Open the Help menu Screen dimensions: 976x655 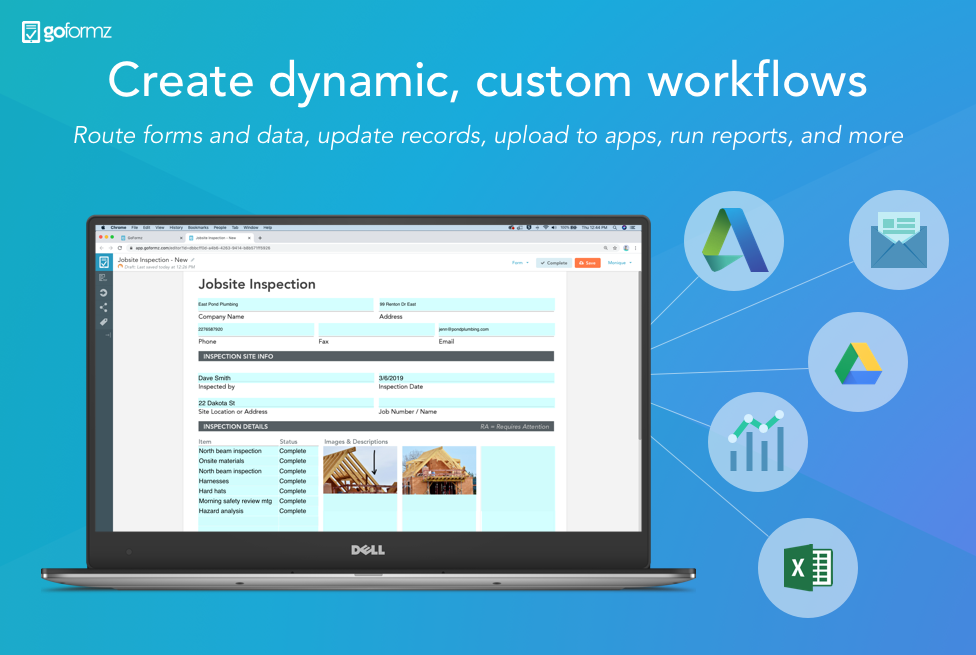[x=268, y=228]
